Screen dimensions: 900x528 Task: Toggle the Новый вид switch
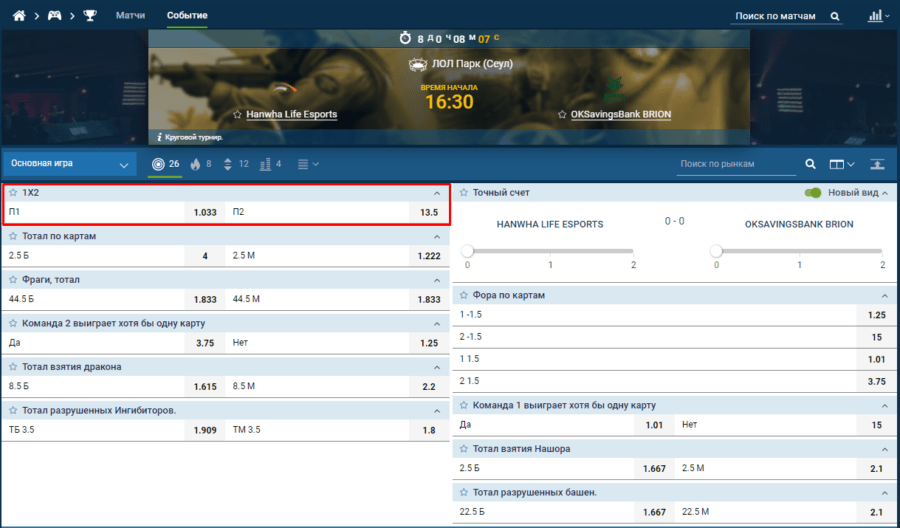pos(813,192)
